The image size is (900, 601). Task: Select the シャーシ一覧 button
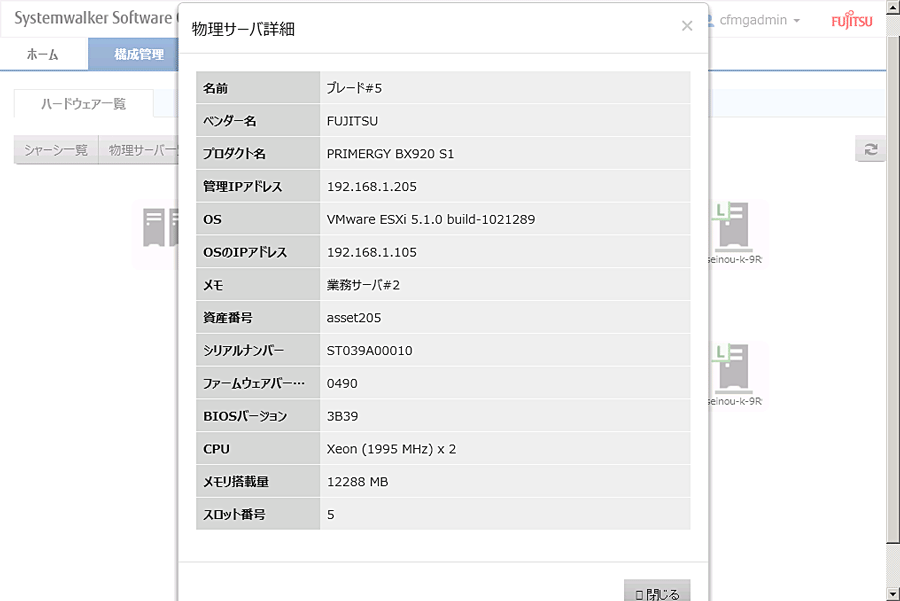(x=56, y=150)
